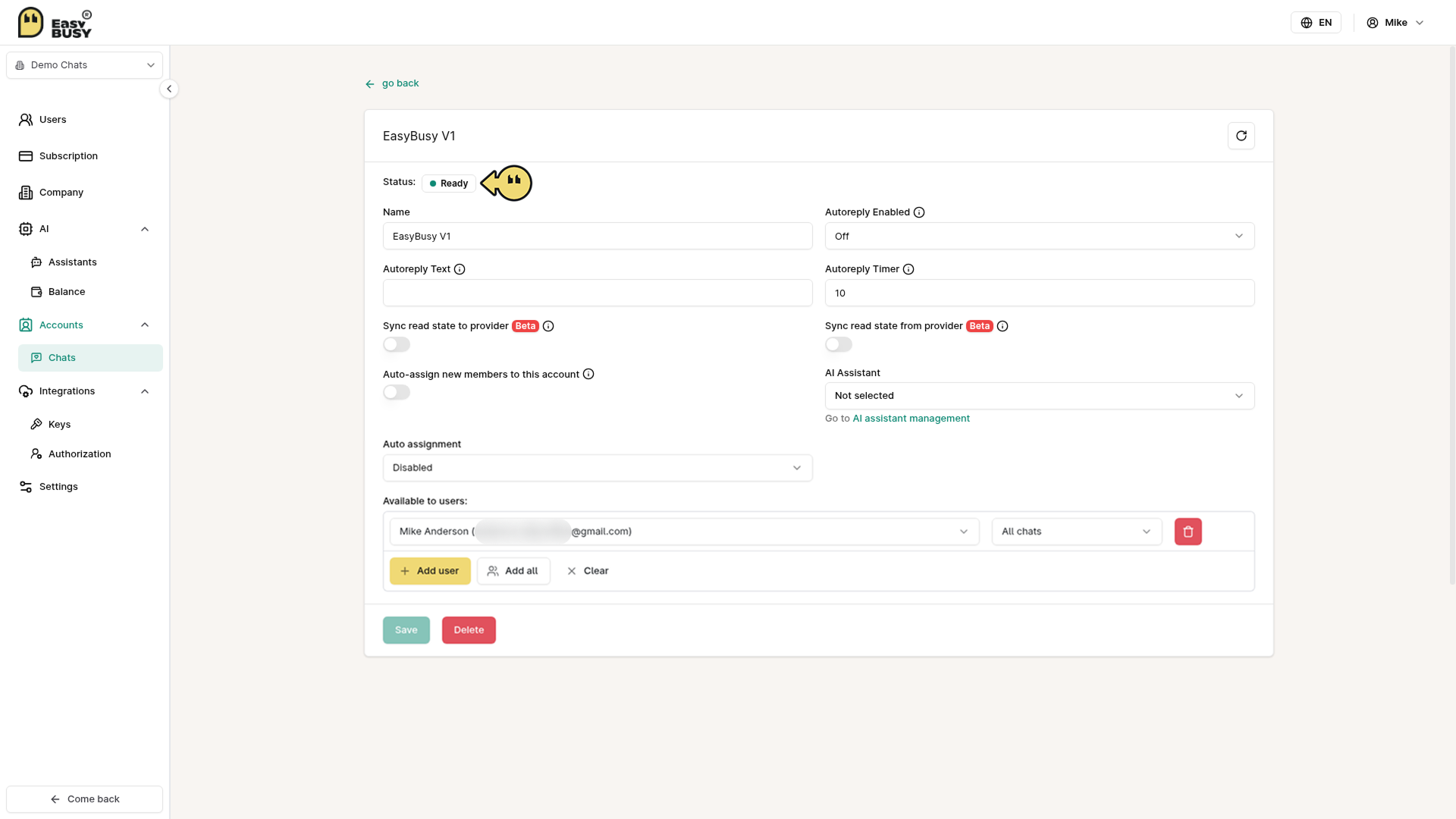Click the yellow Add user button

pyautogui.click(x=430, y=571)
